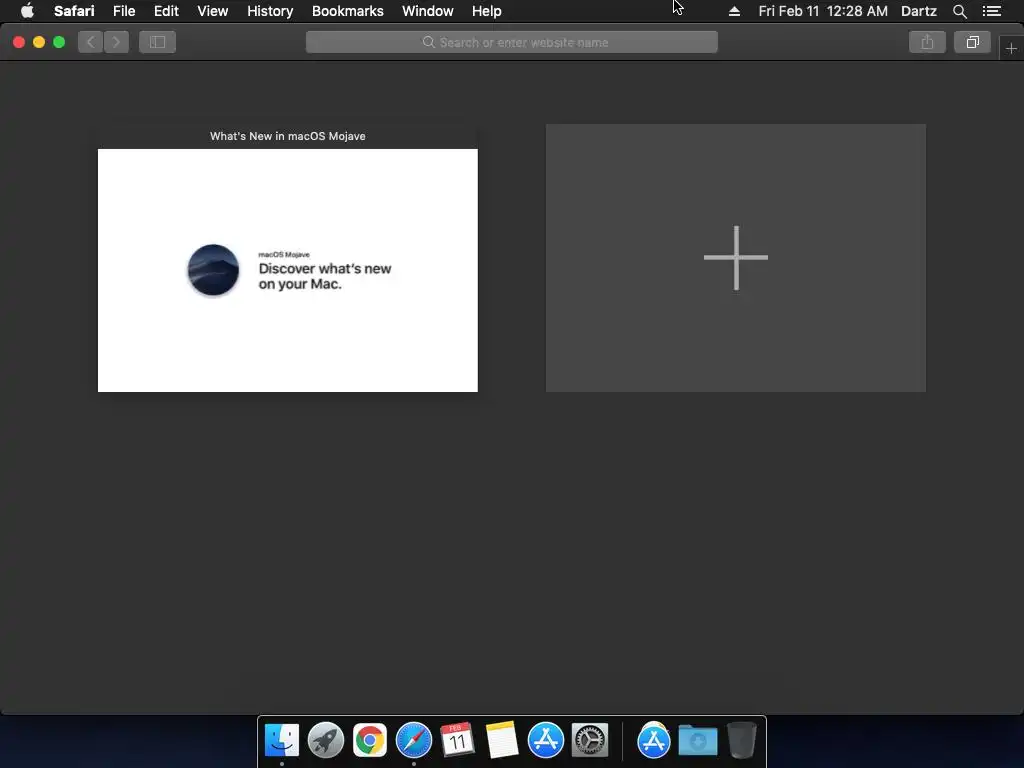Click the search magnifier icon in address bar
The height and width of the screenshot is (768, 1024).
coord(428,42)
